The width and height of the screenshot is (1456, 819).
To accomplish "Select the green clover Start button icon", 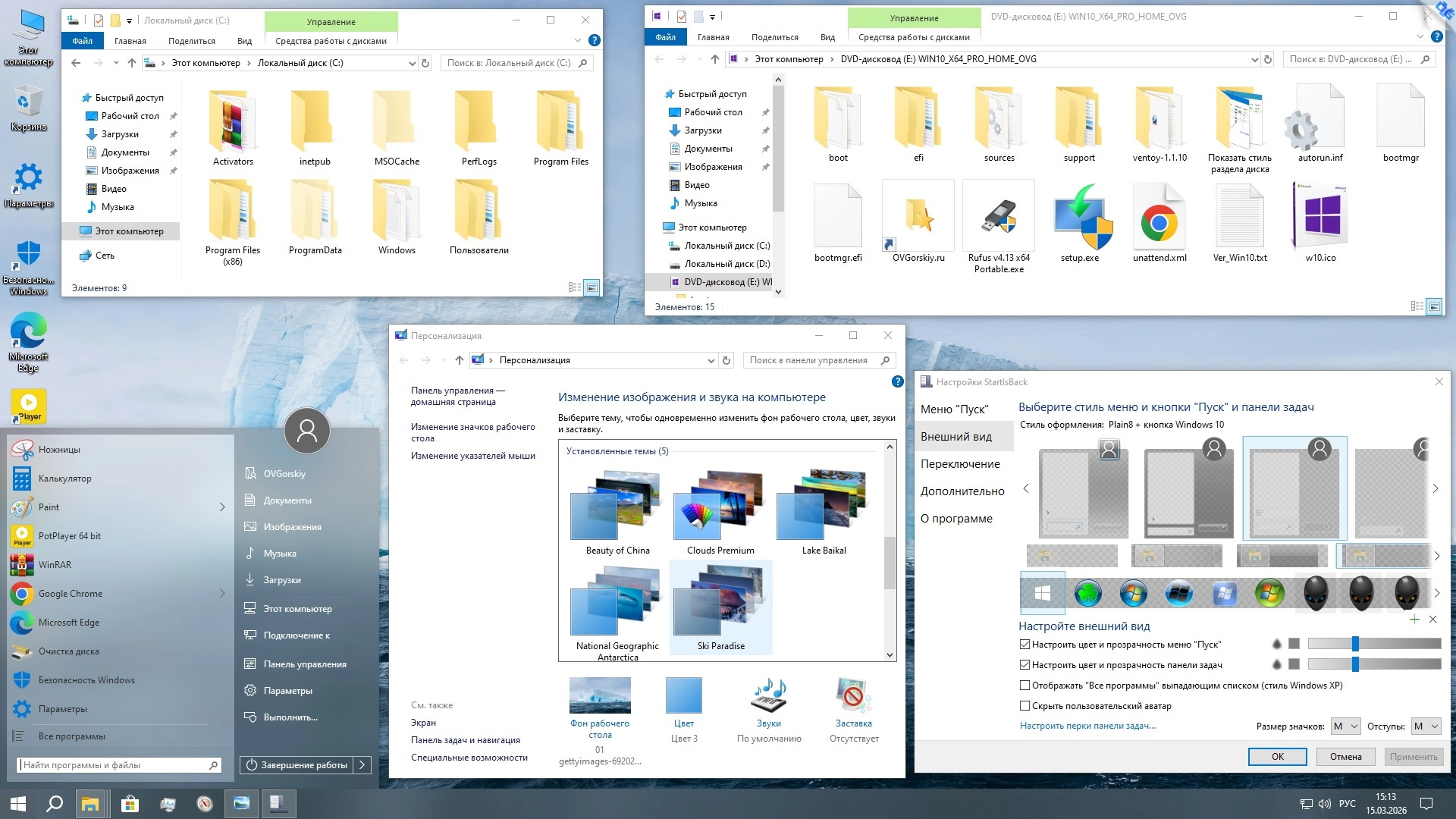I will [1087, 593].
